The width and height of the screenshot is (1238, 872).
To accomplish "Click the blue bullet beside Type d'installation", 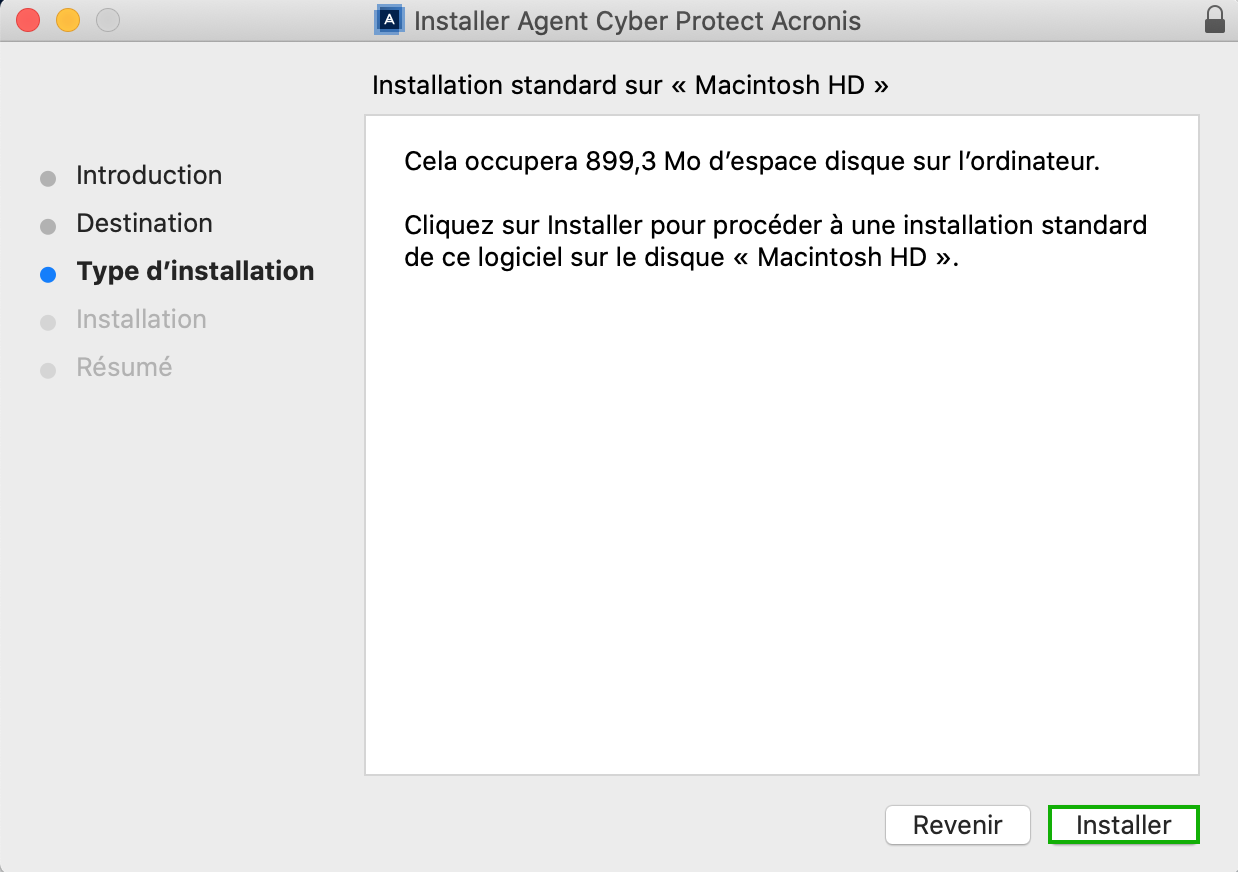I will (x=48, y=275).
